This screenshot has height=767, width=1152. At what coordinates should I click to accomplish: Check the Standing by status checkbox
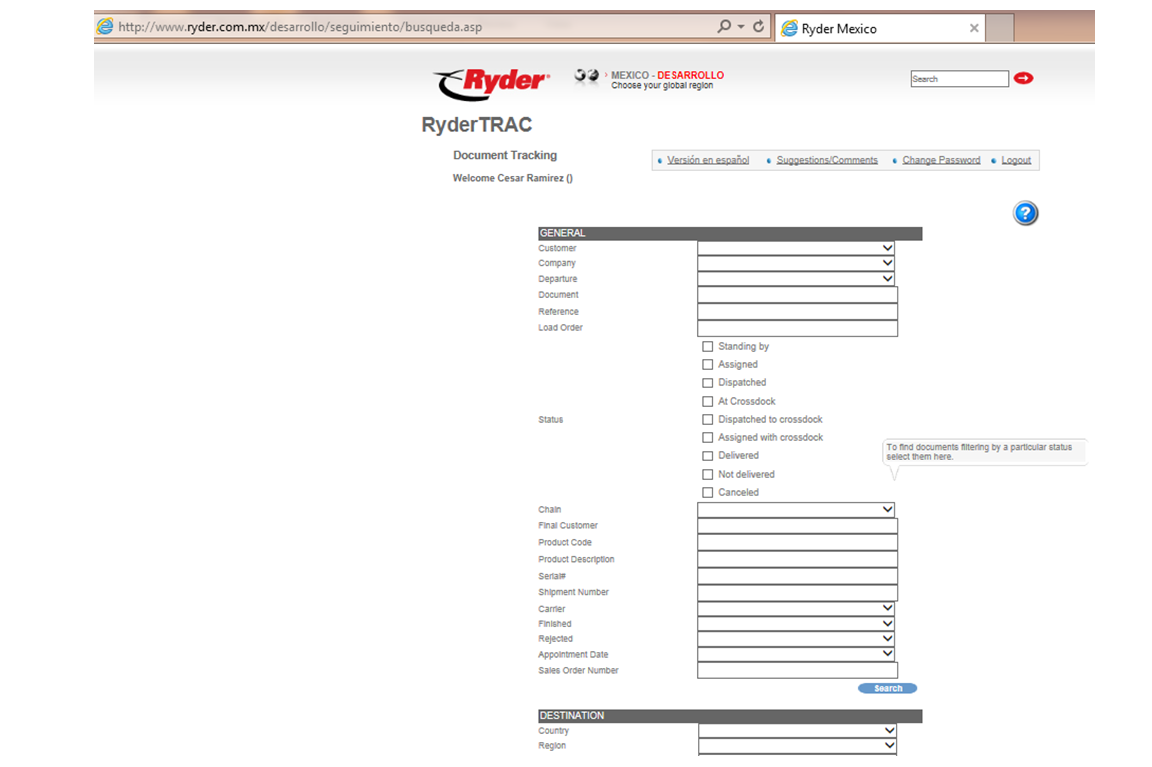coord(708,347)
